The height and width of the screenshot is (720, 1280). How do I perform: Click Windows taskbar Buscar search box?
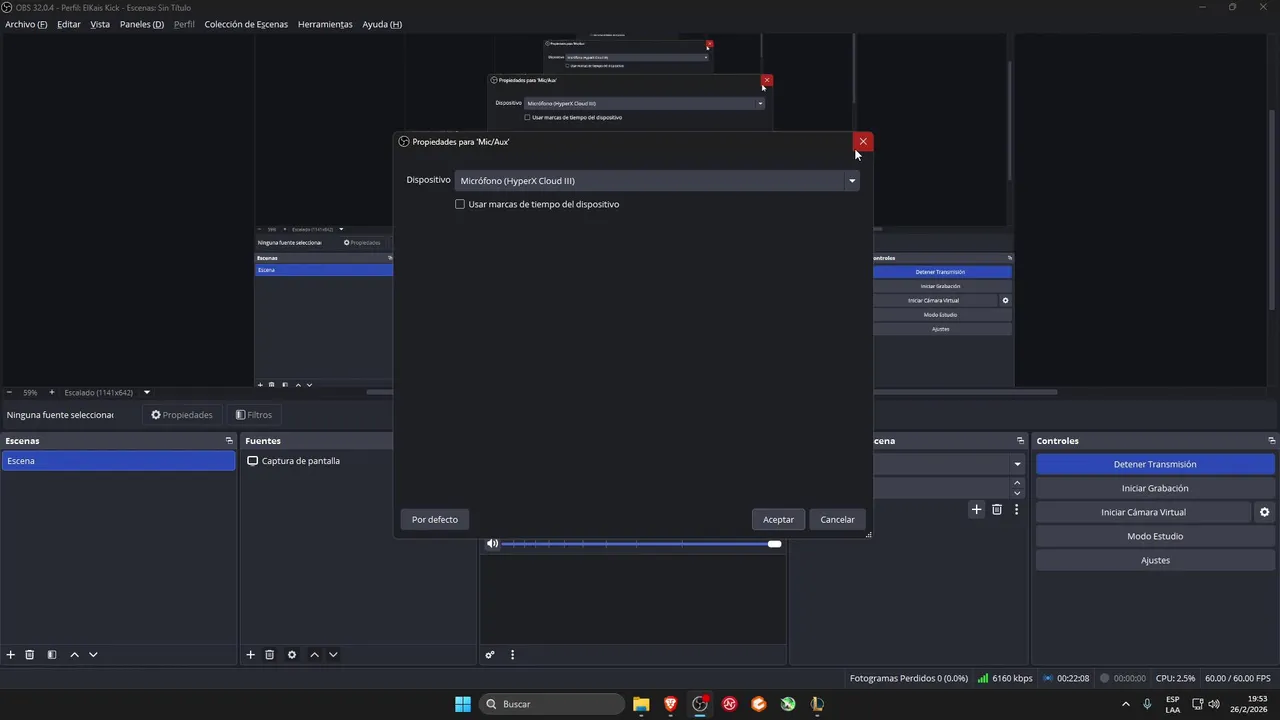click(x=552, y=704)
